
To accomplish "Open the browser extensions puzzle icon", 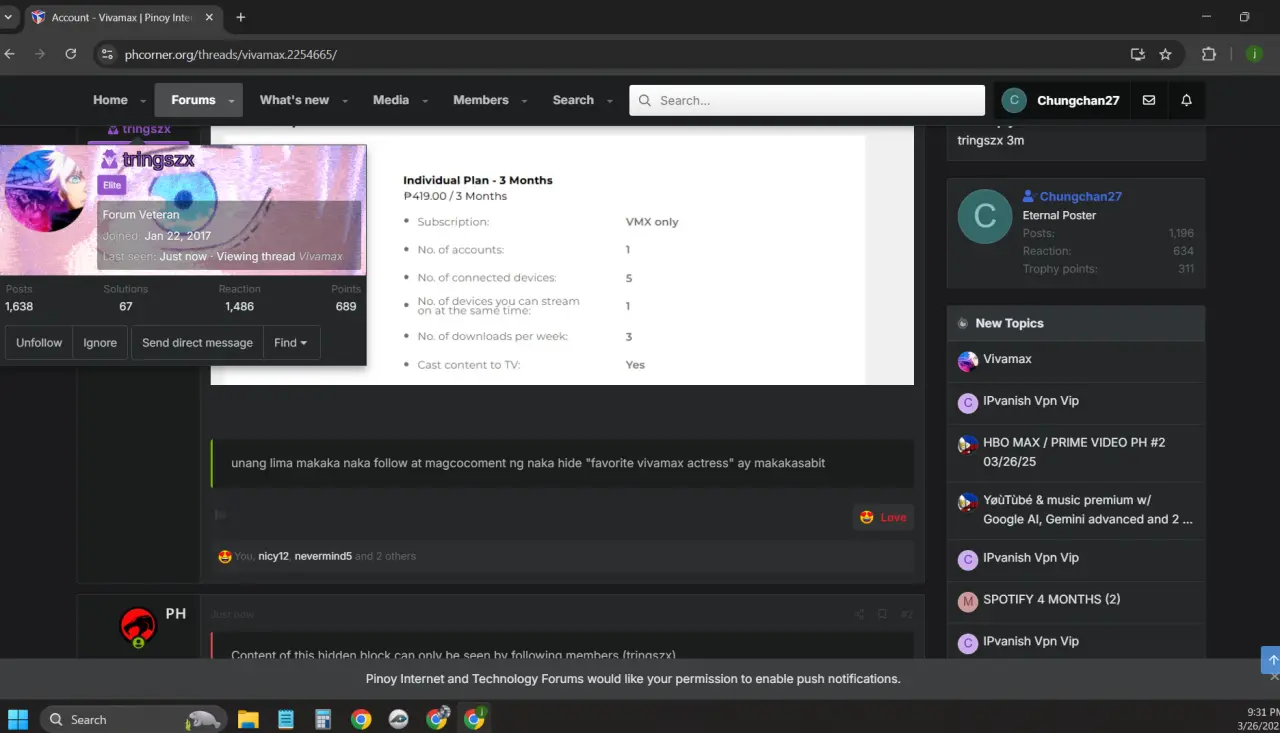I will pos(1209,54).
